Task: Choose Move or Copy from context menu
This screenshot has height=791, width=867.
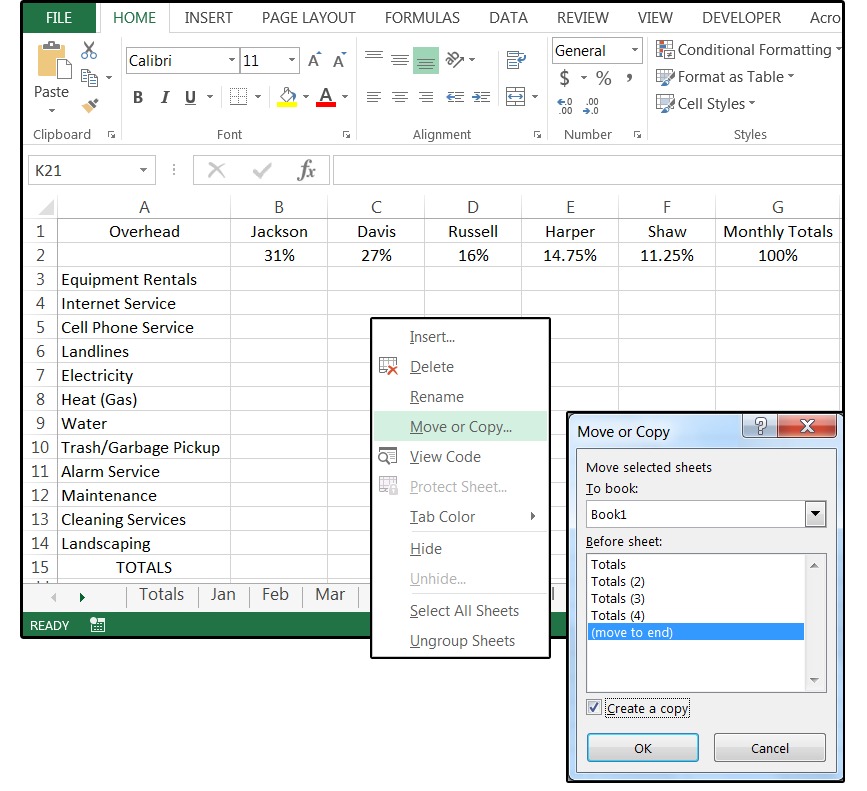Action: [x=461, y=427]
